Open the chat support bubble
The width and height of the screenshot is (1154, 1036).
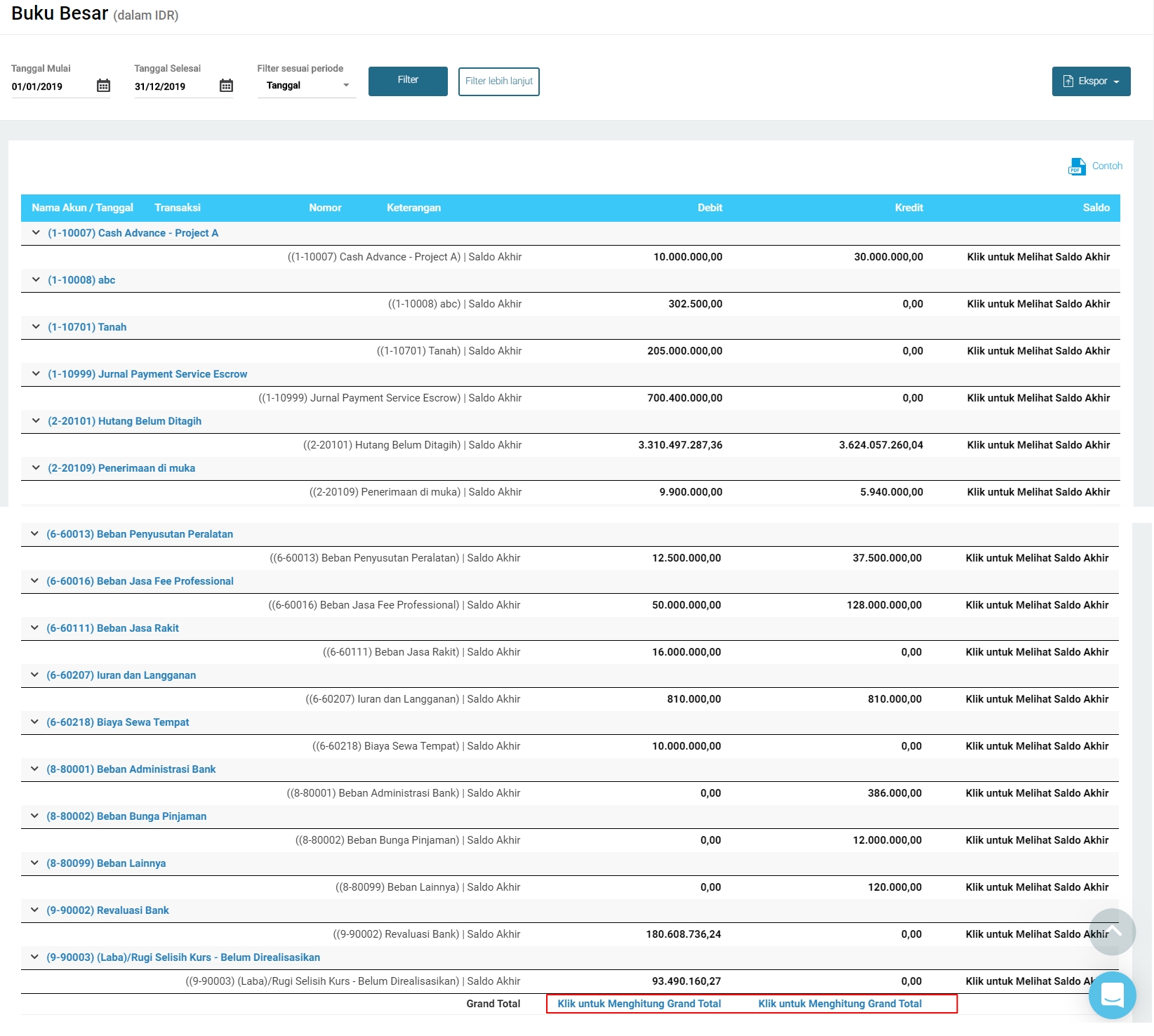point(1111,995)
